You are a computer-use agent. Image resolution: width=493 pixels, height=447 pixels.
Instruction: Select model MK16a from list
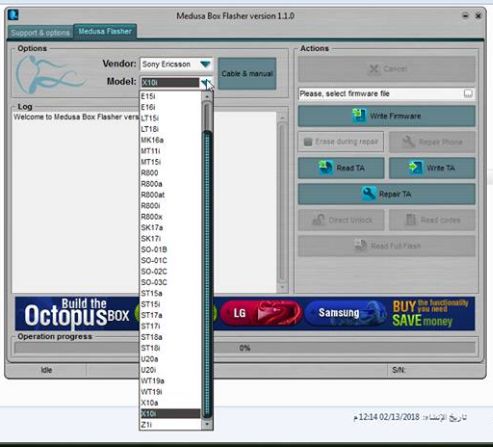pyautogui.click(x=170, y=140)
